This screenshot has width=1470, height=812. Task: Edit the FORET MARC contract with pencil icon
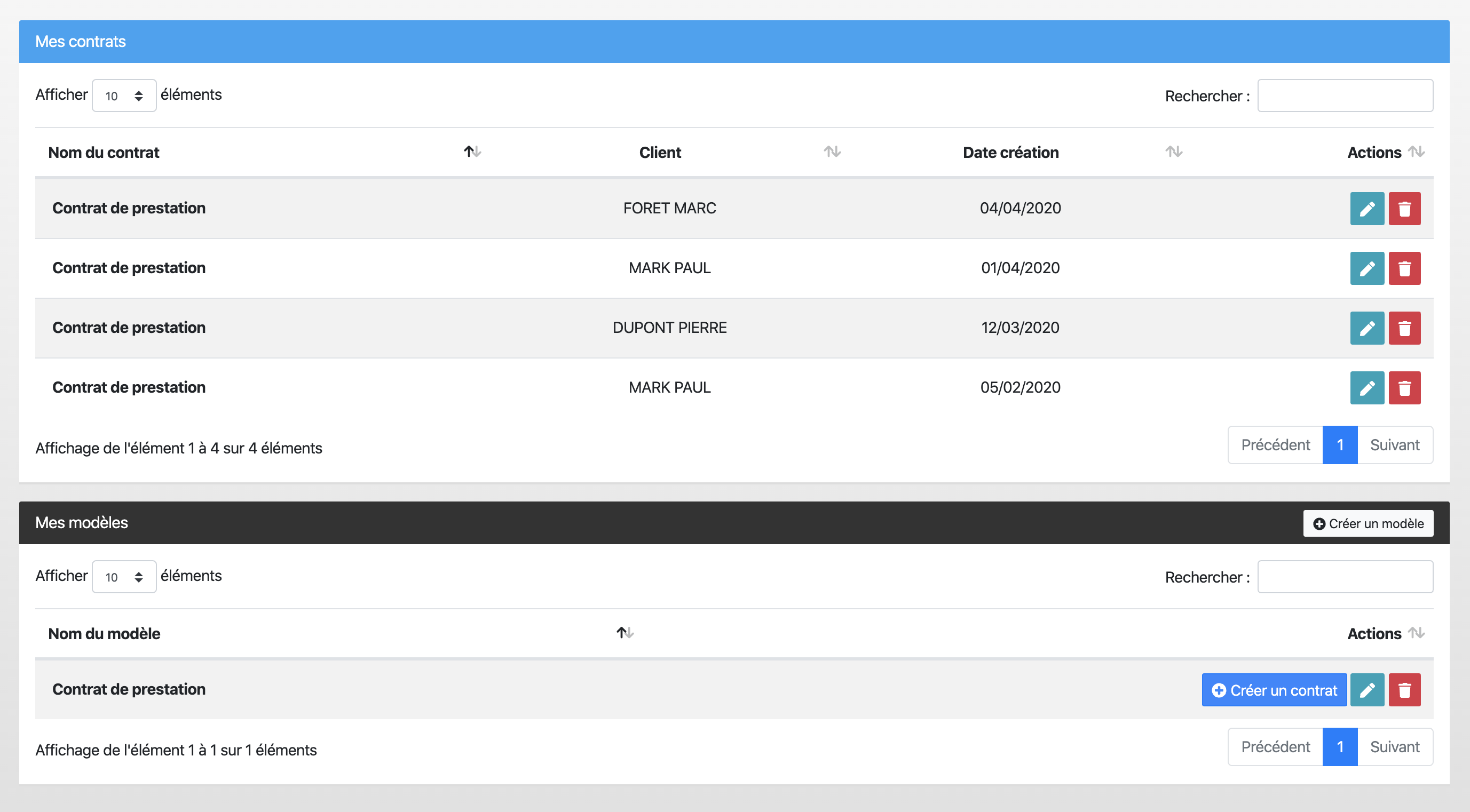(1366, 209)
